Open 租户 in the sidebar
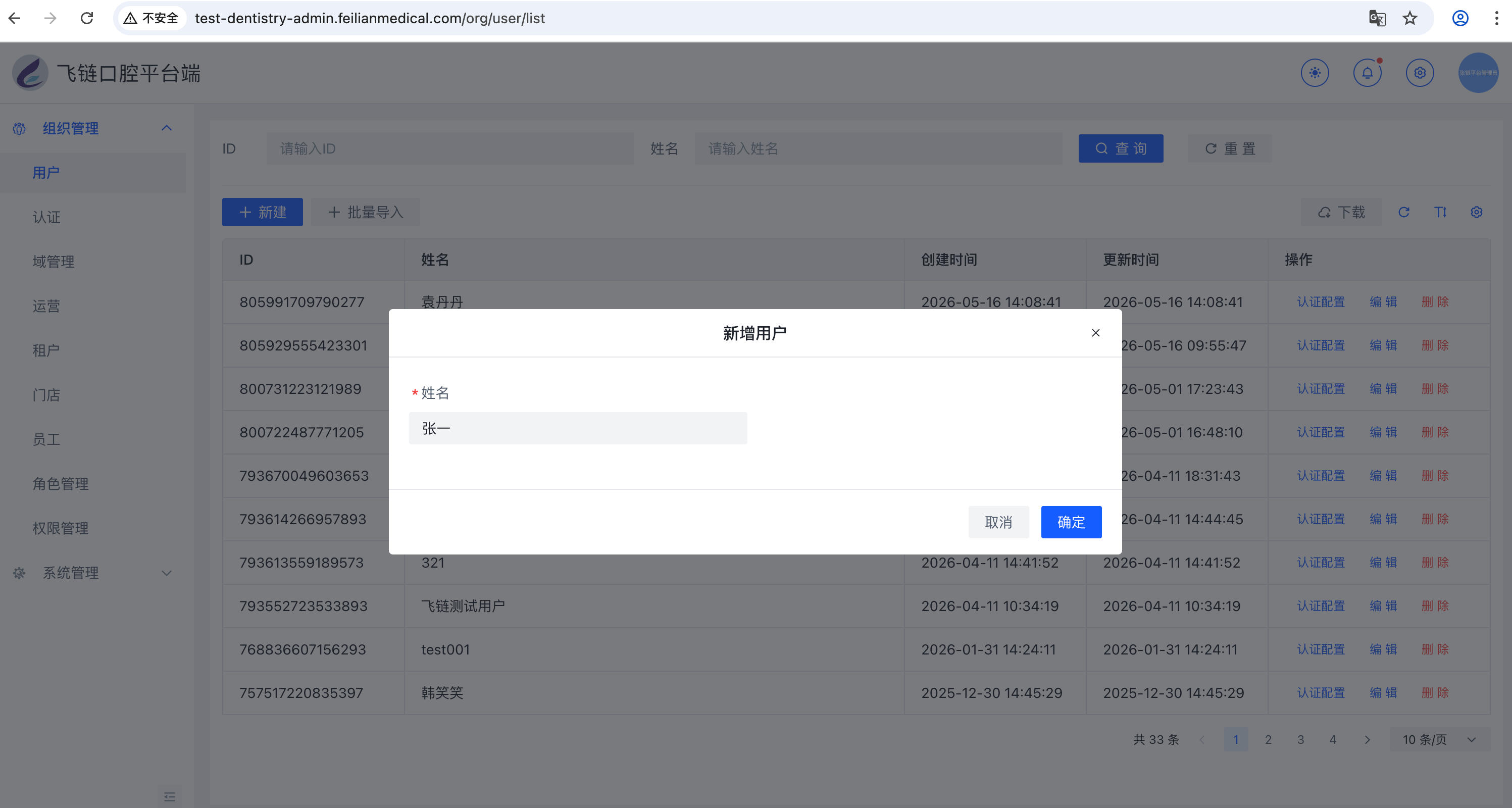 (93, 350)
